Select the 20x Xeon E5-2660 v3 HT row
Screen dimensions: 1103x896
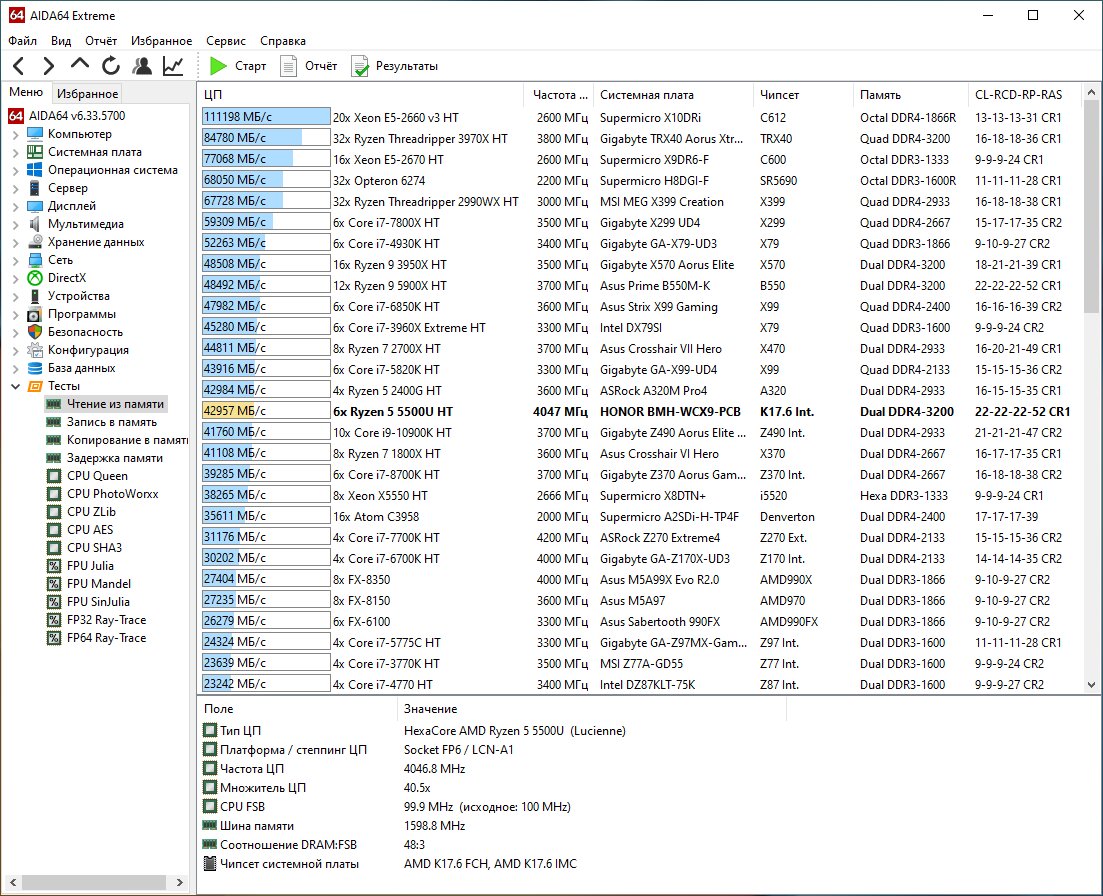(x=641, y=117)
